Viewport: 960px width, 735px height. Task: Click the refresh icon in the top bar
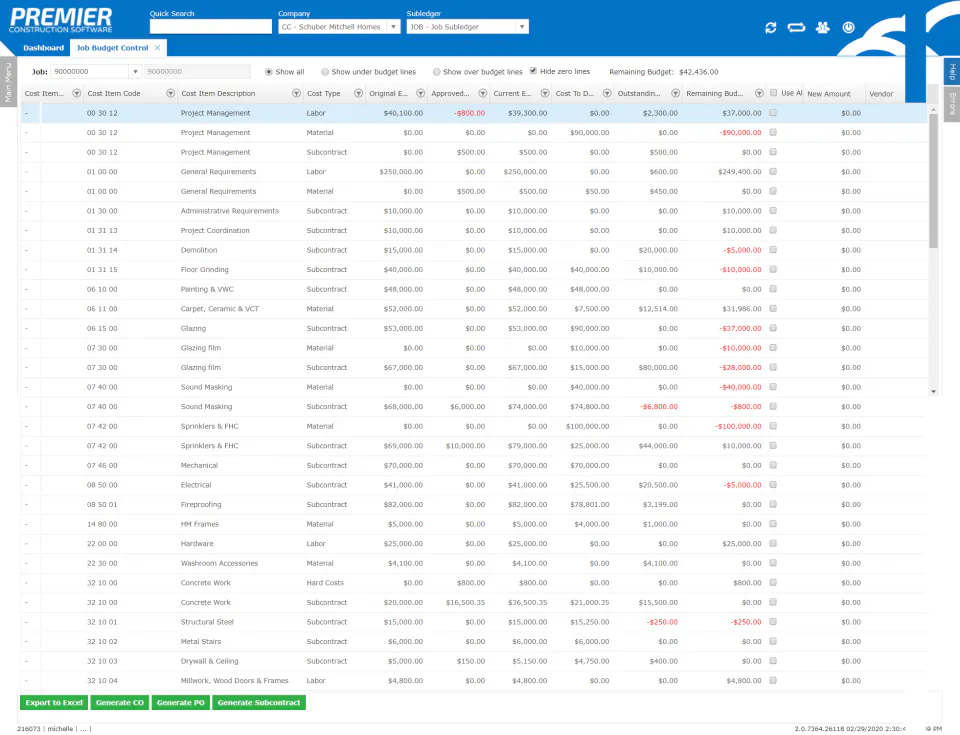coord(770,28)
